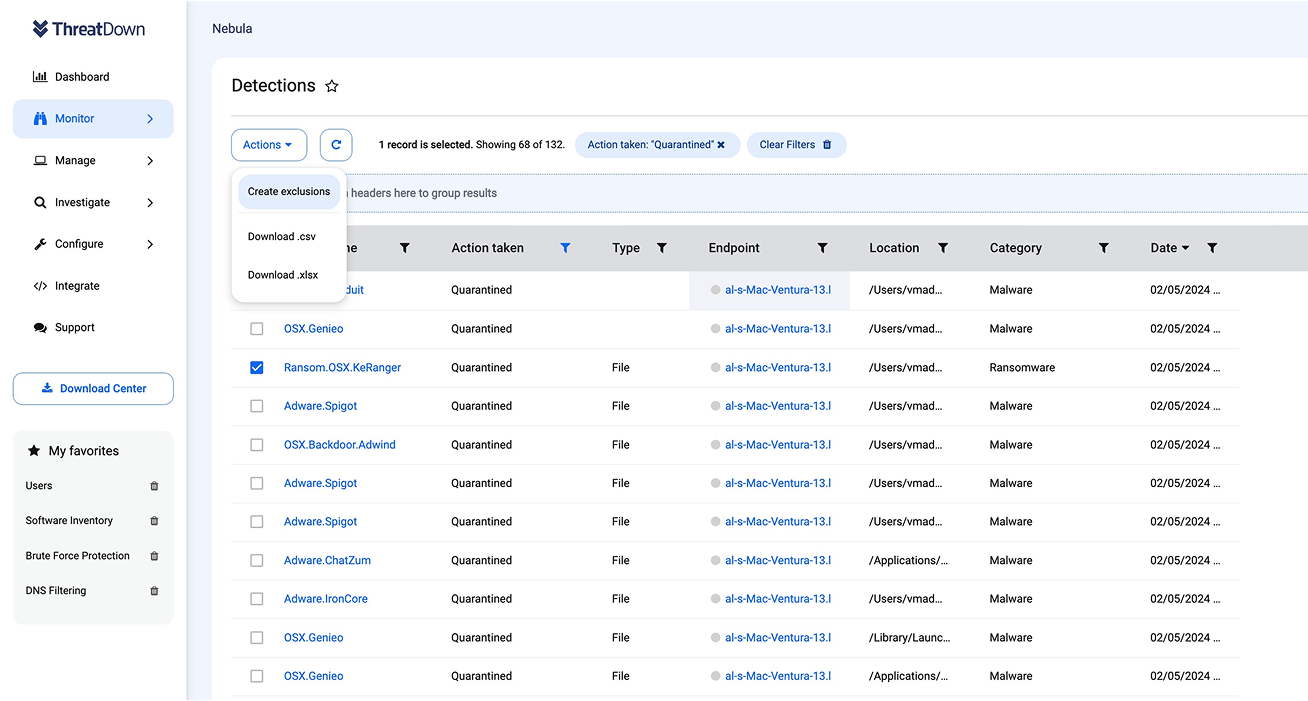Check the Adware.ChatZum row checkbox
The image size is (1308, 701).
point(257,561)
